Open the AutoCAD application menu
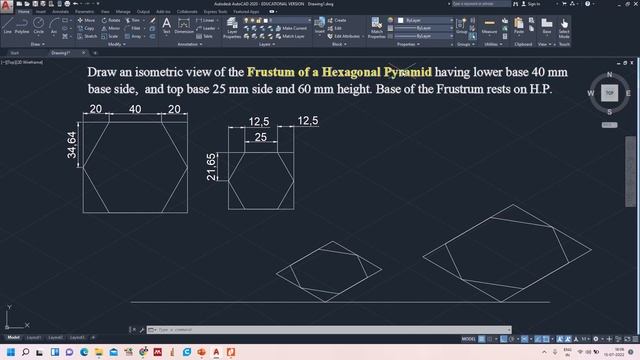This screenshot has width=640, height=360. click(6, 6)
